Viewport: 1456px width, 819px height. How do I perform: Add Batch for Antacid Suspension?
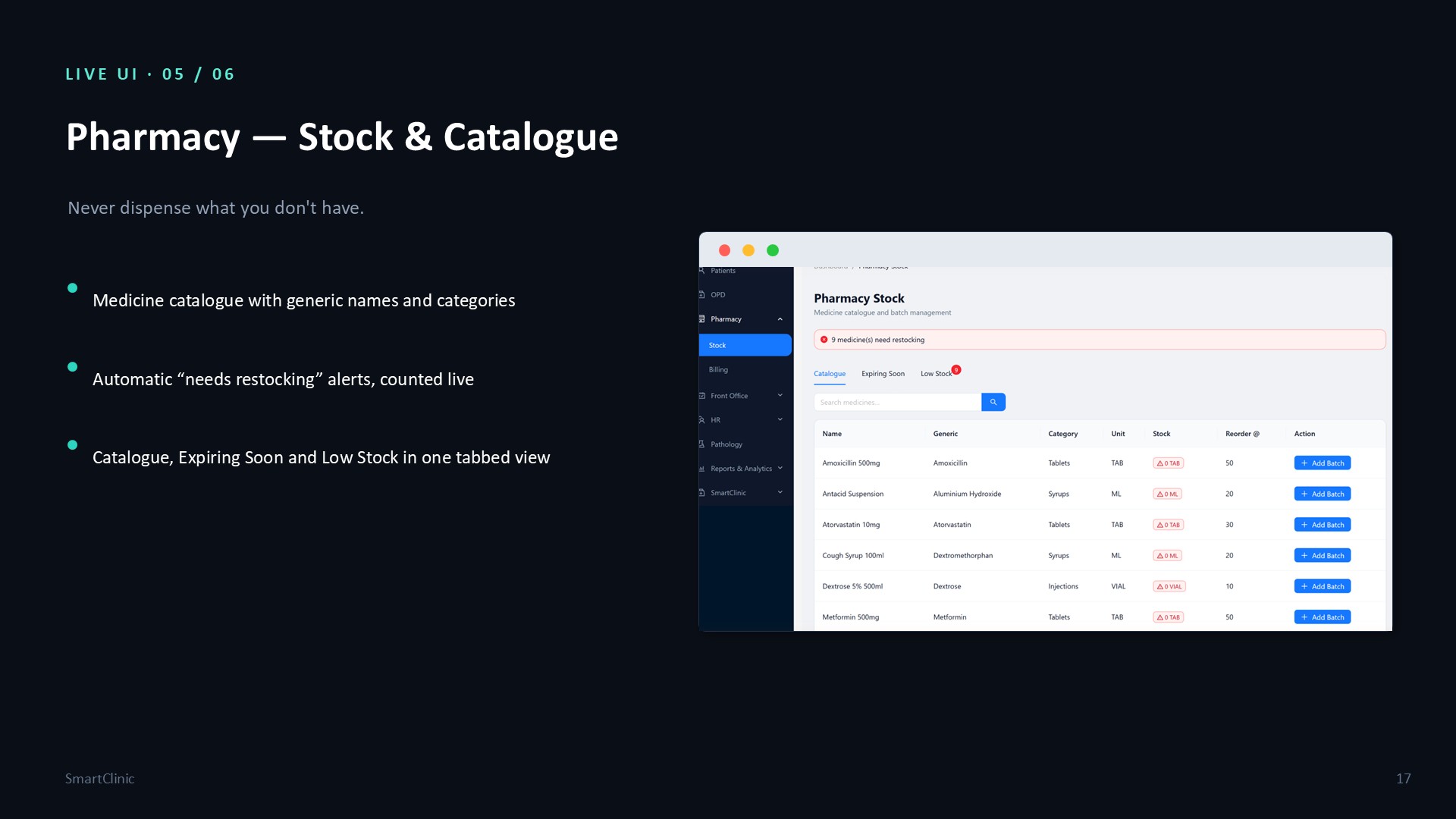click(1322, 494)
